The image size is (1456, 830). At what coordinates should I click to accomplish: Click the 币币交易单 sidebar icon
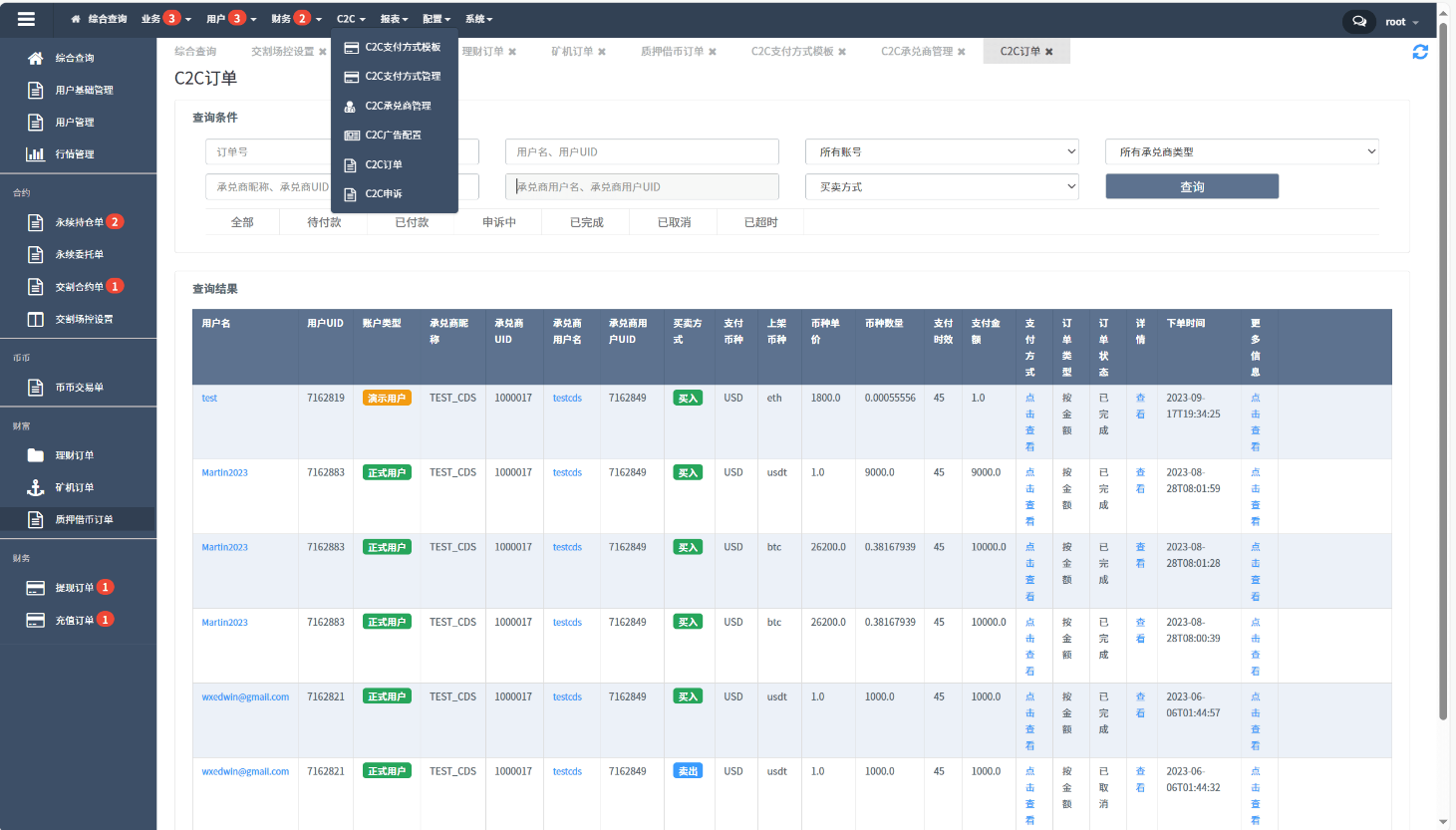35,388
